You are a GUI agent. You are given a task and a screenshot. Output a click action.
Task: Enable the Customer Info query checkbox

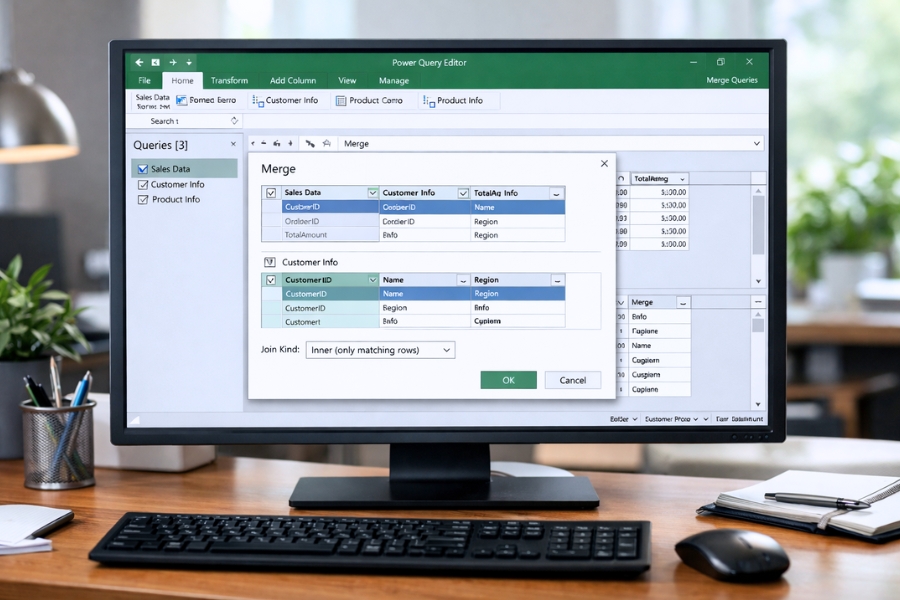141,184
